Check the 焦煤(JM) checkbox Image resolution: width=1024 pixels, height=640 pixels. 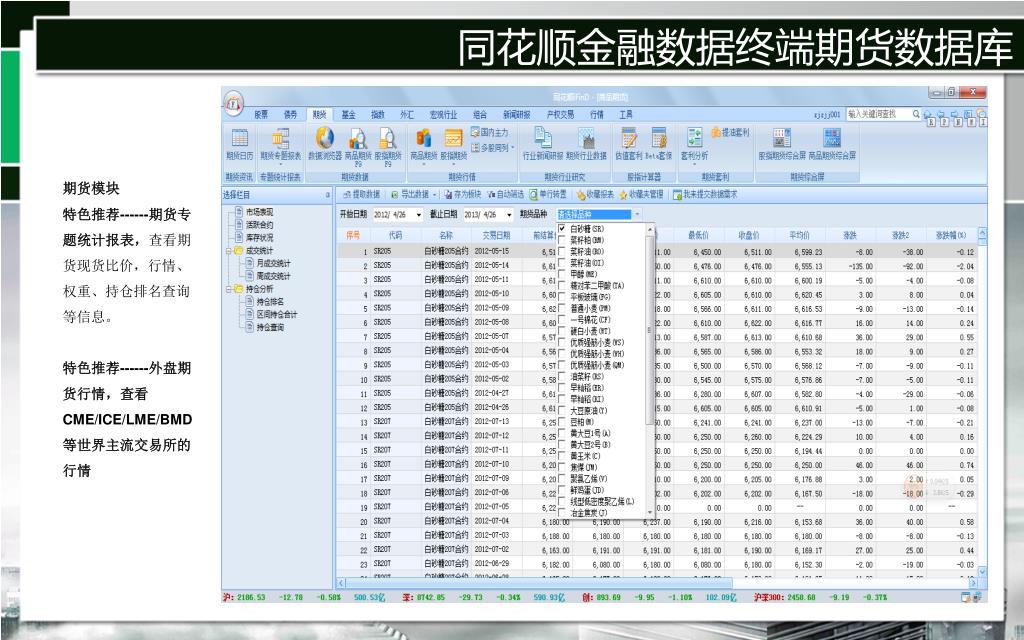coord(562,468)
